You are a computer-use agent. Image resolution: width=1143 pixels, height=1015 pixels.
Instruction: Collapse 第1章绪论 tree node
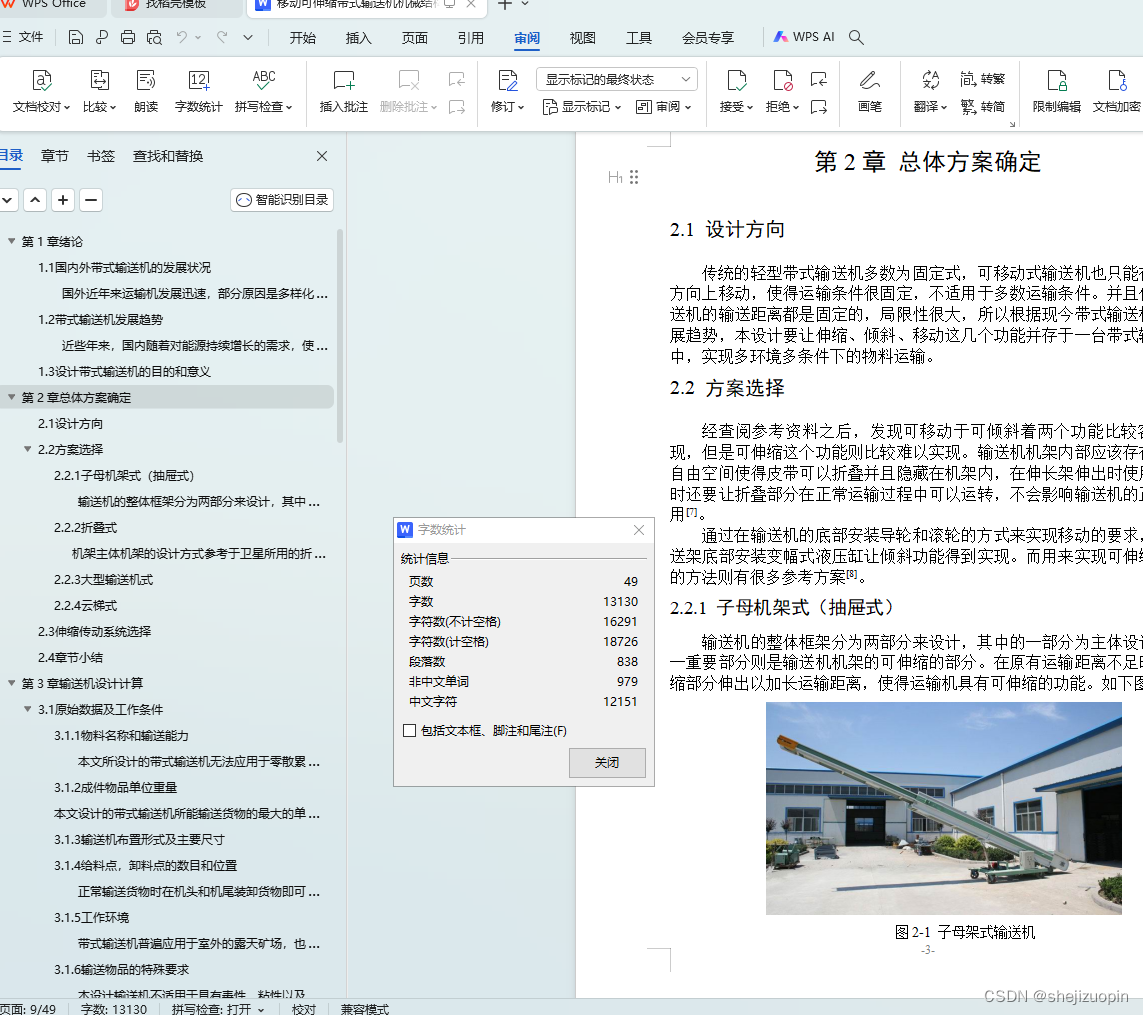[12, 241]
